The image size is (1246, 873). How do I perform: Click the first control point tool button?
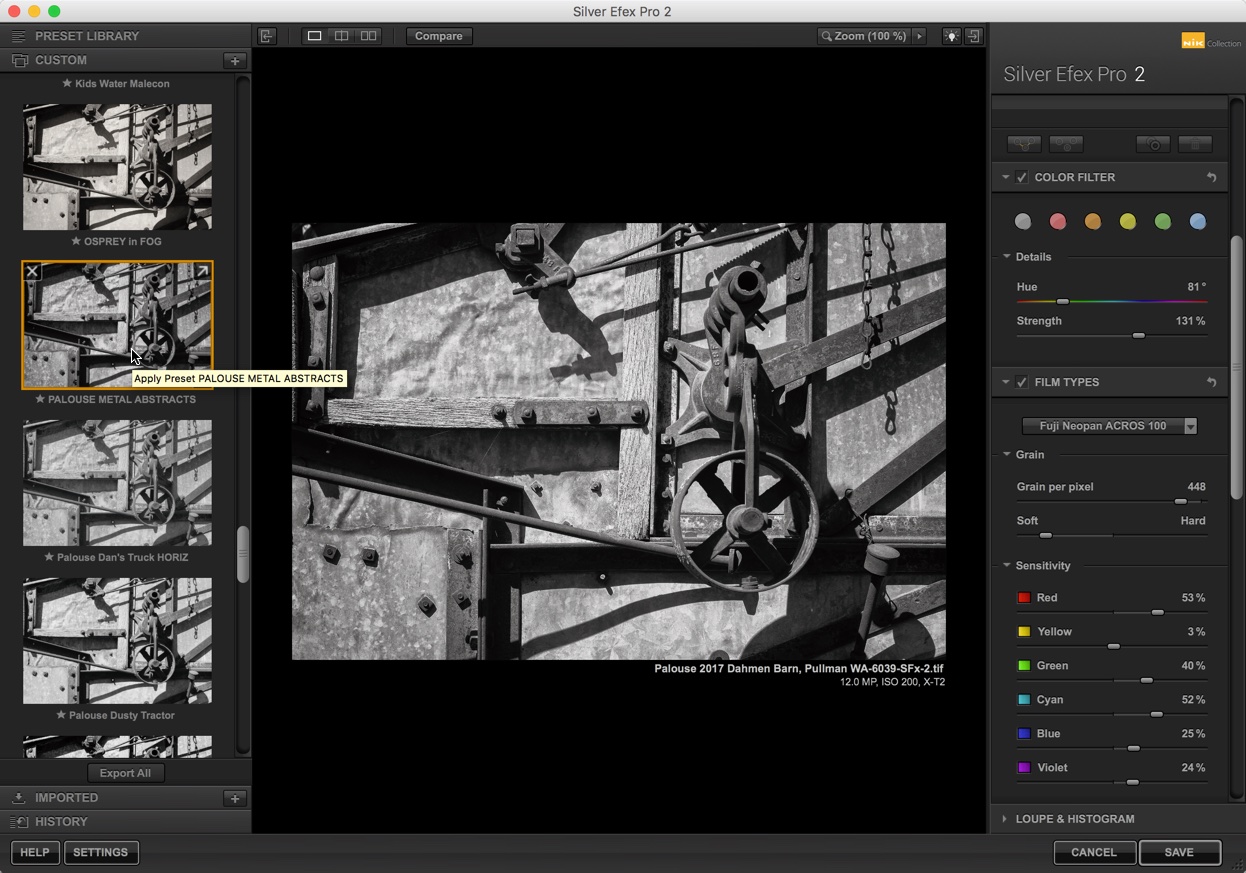tap(1024, 145)
